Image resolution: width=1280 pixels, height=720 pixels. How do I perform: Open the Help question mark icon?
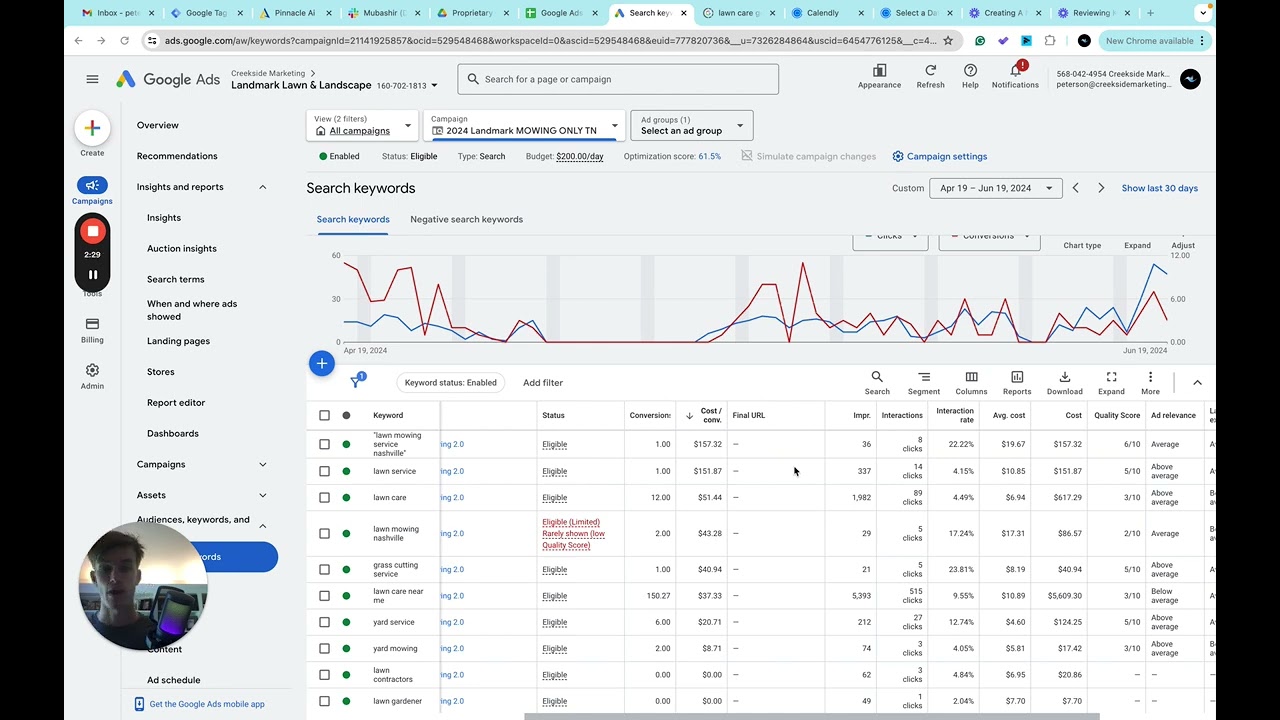[x=970, y=71]
